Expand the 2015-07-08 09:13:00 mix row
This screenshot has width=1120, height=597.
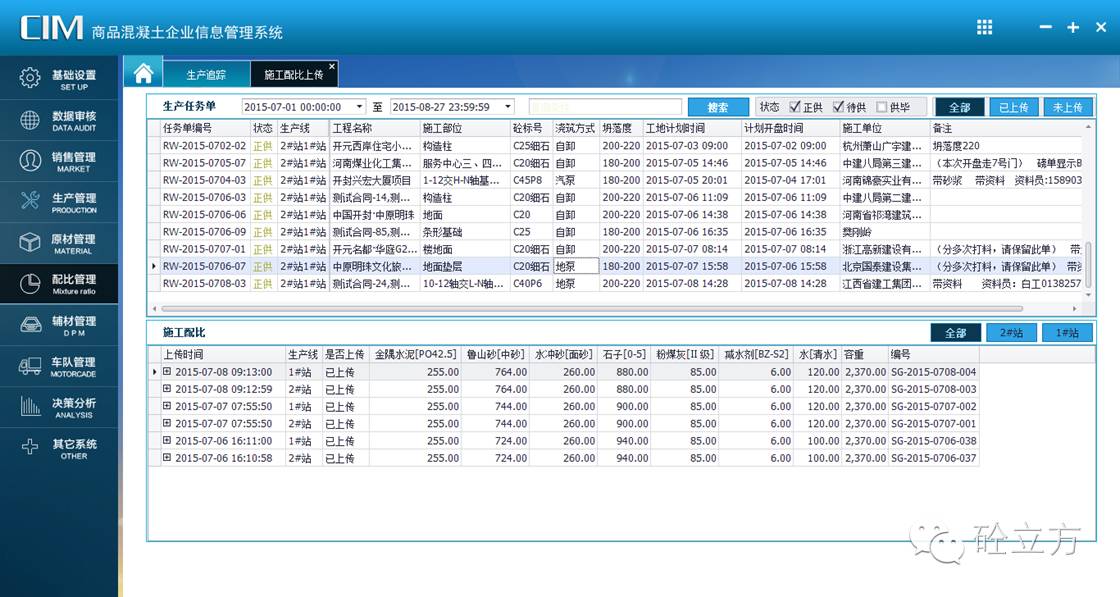tap(167, 372)
